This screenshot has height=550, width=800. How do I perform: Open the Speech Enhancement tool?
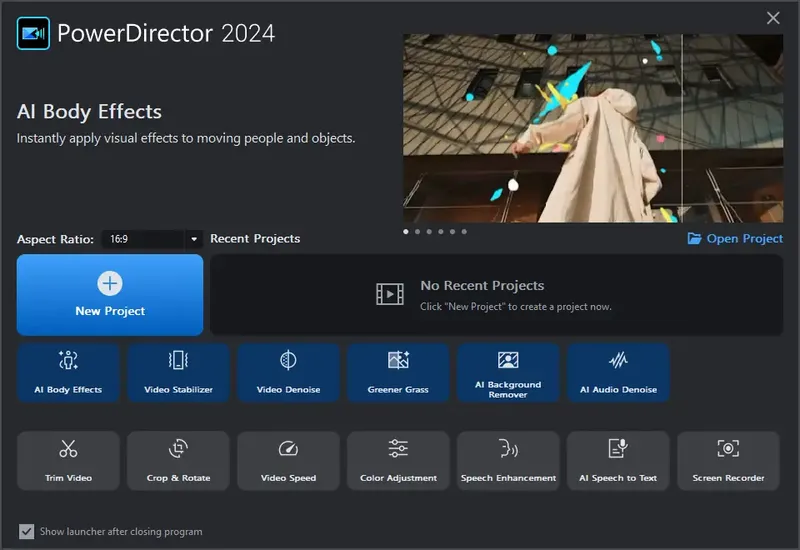(x=508, y=461)
